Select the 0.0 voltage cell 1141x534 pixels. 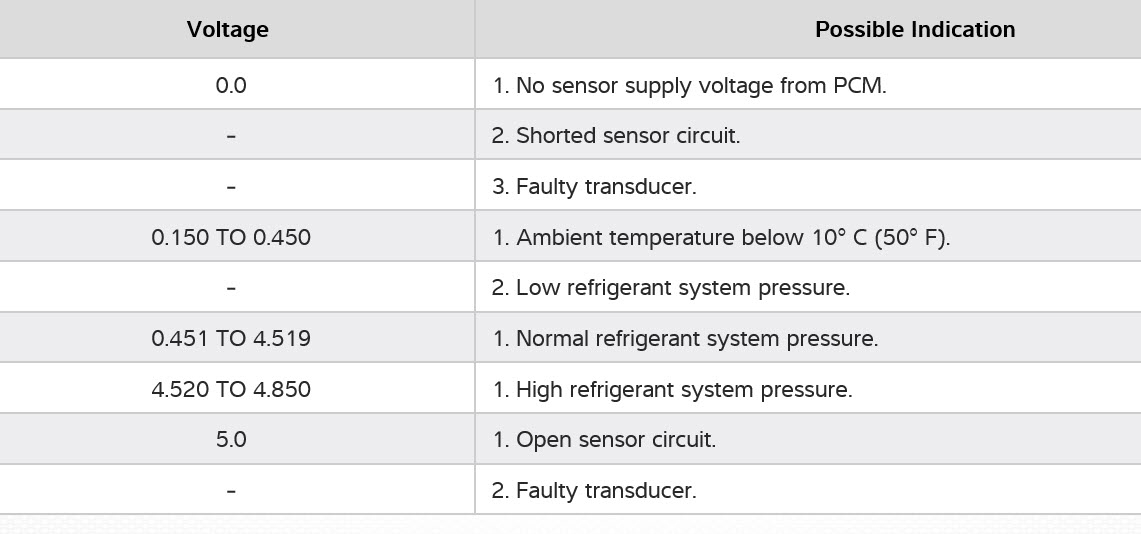coord(231,85)
